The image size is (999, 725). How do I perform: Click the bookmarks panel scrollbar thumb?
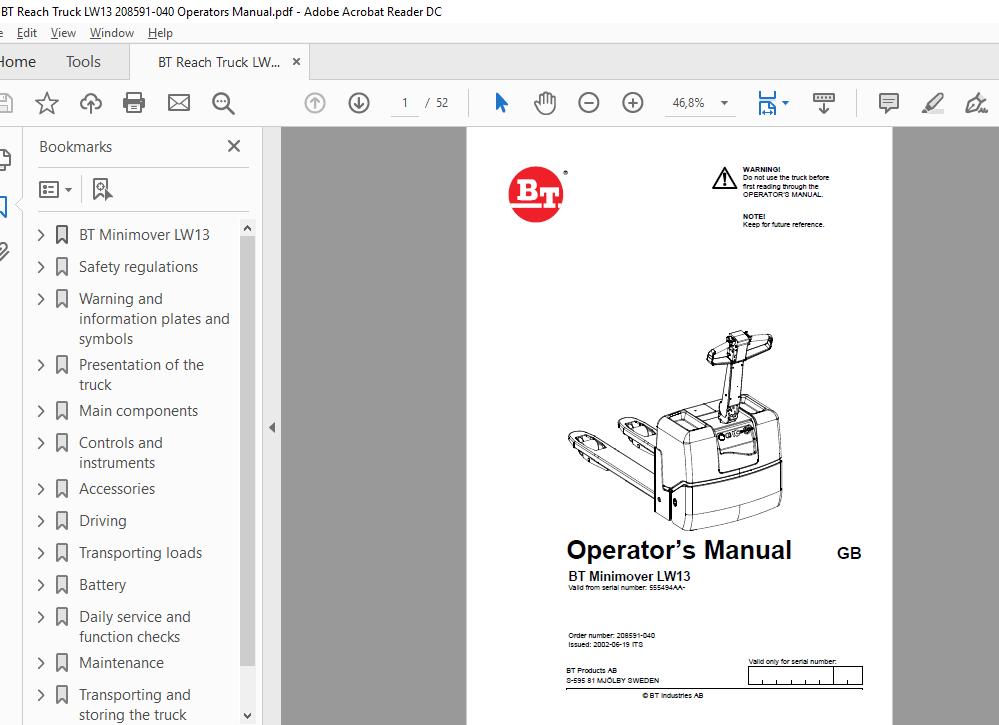click(x=247, y=452)
